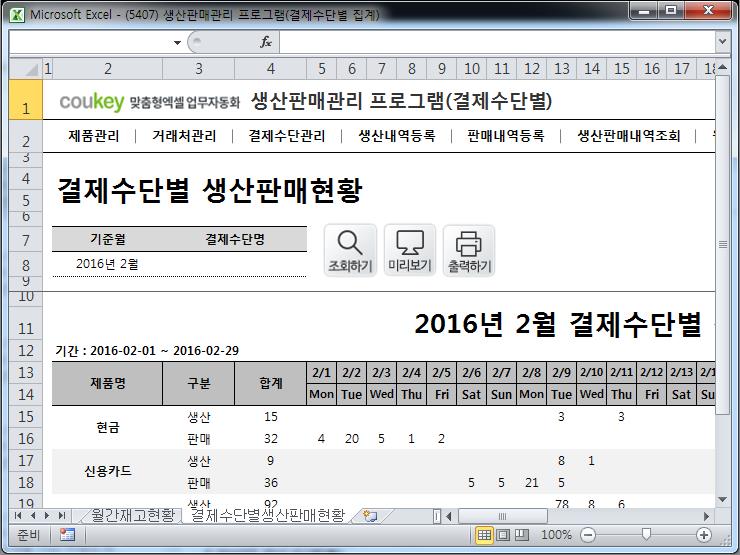This screenshot has height=555, width=740.
Task: Click the macro record icon in status bar
Action: click(67, 535)
